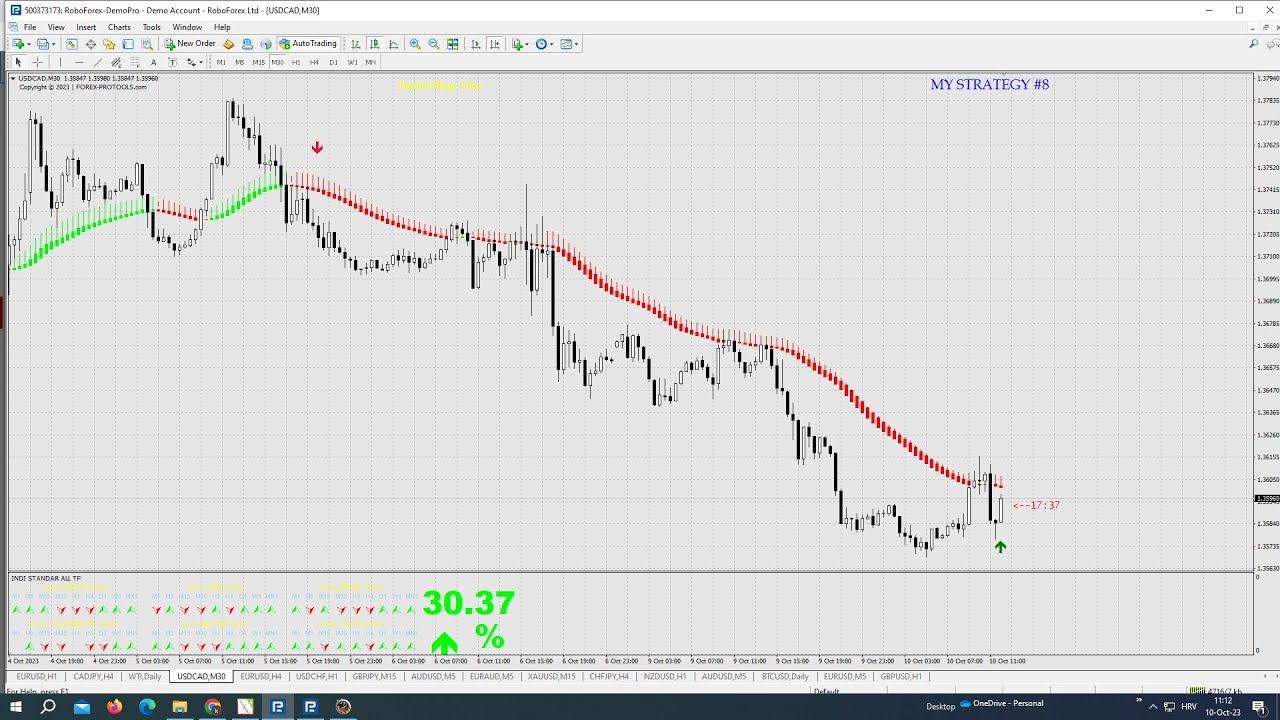Switch to the CADJPY,H4 chart tab
Image resolution: width=1280 pixels, height=720 pixels.
pyautogui.click(x=93, y=677)
